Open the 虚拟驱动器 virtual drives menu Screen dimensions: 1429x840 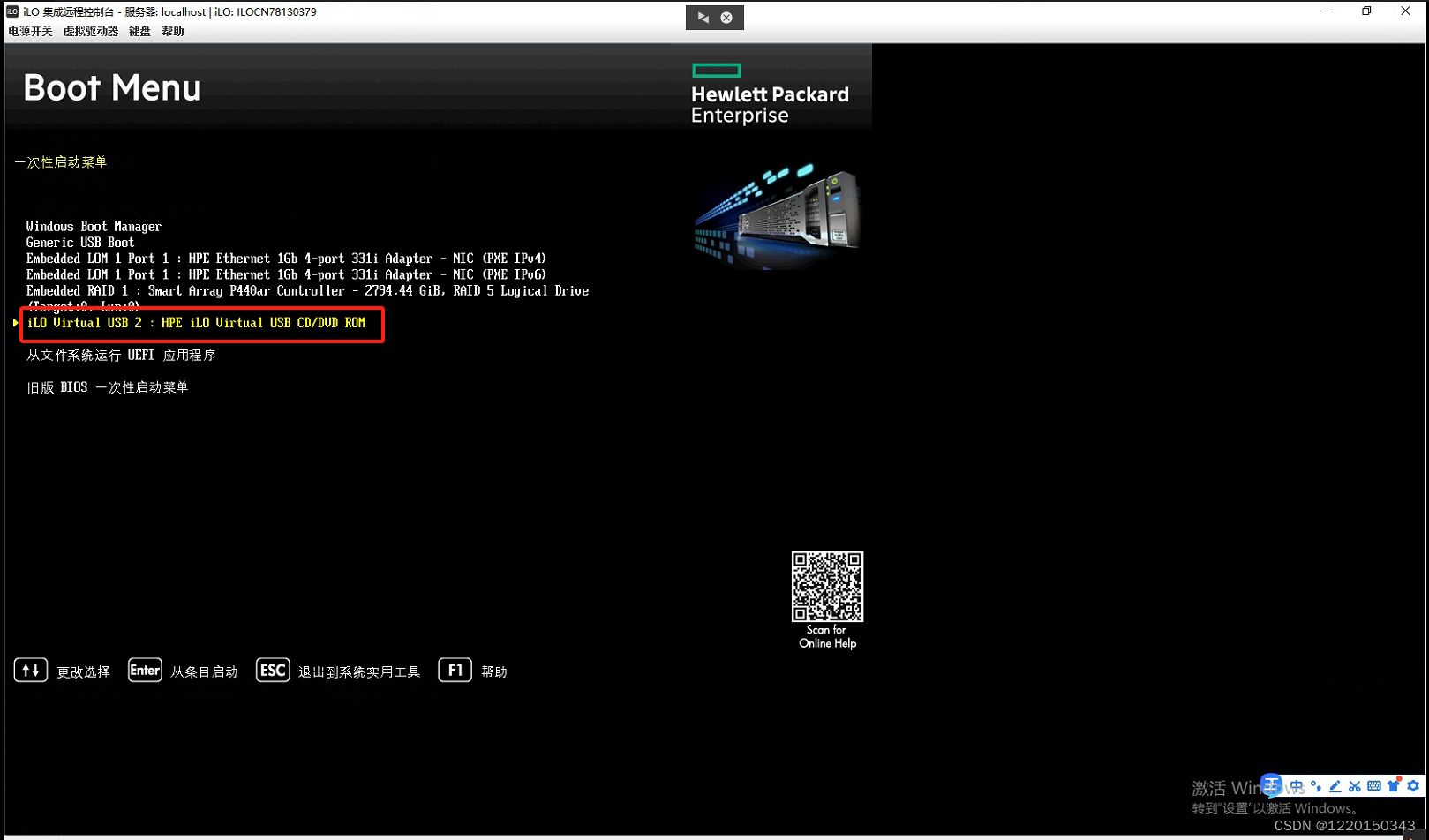click(x=90, y=31)
